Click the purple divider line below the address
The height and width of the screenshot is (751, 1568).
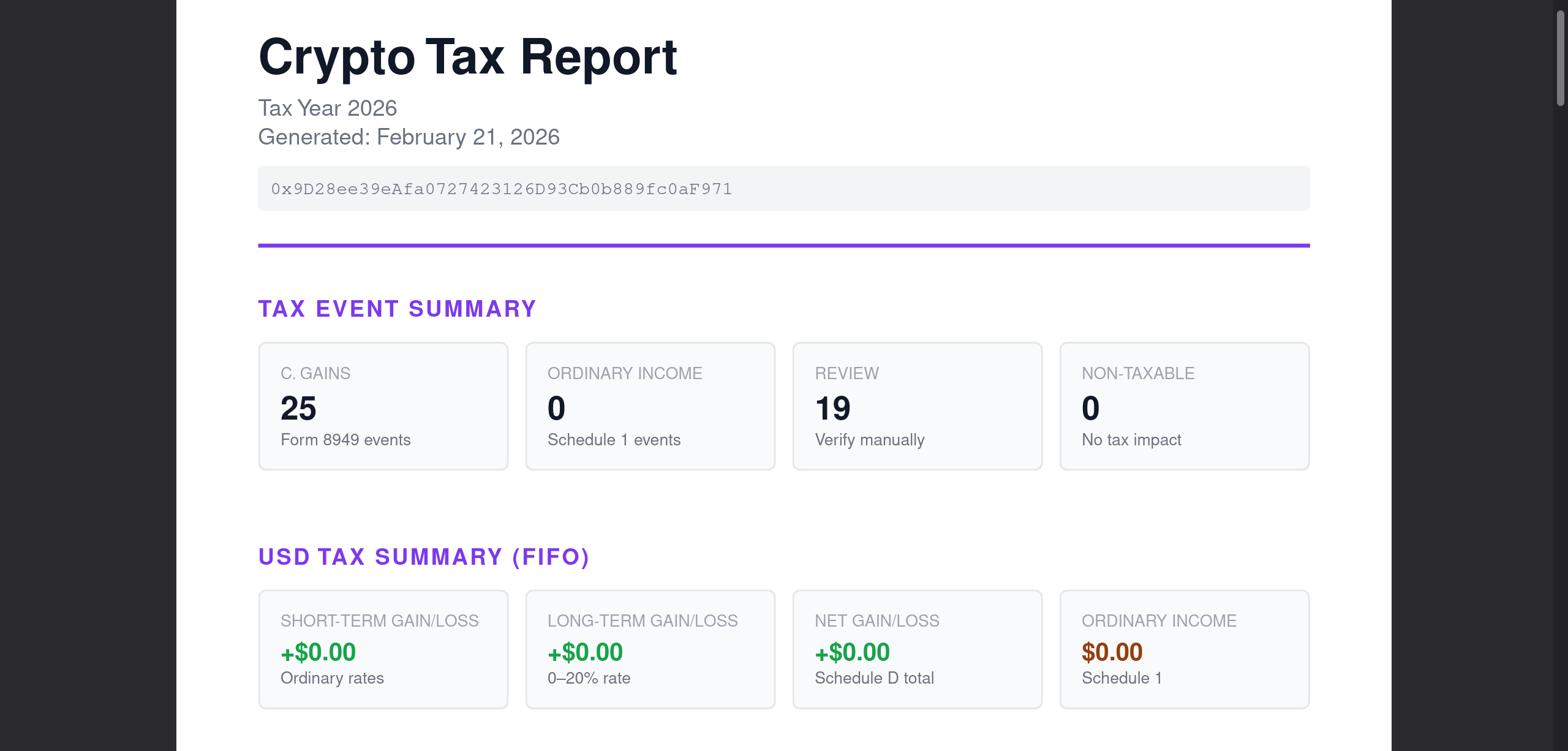coord(784,246)
